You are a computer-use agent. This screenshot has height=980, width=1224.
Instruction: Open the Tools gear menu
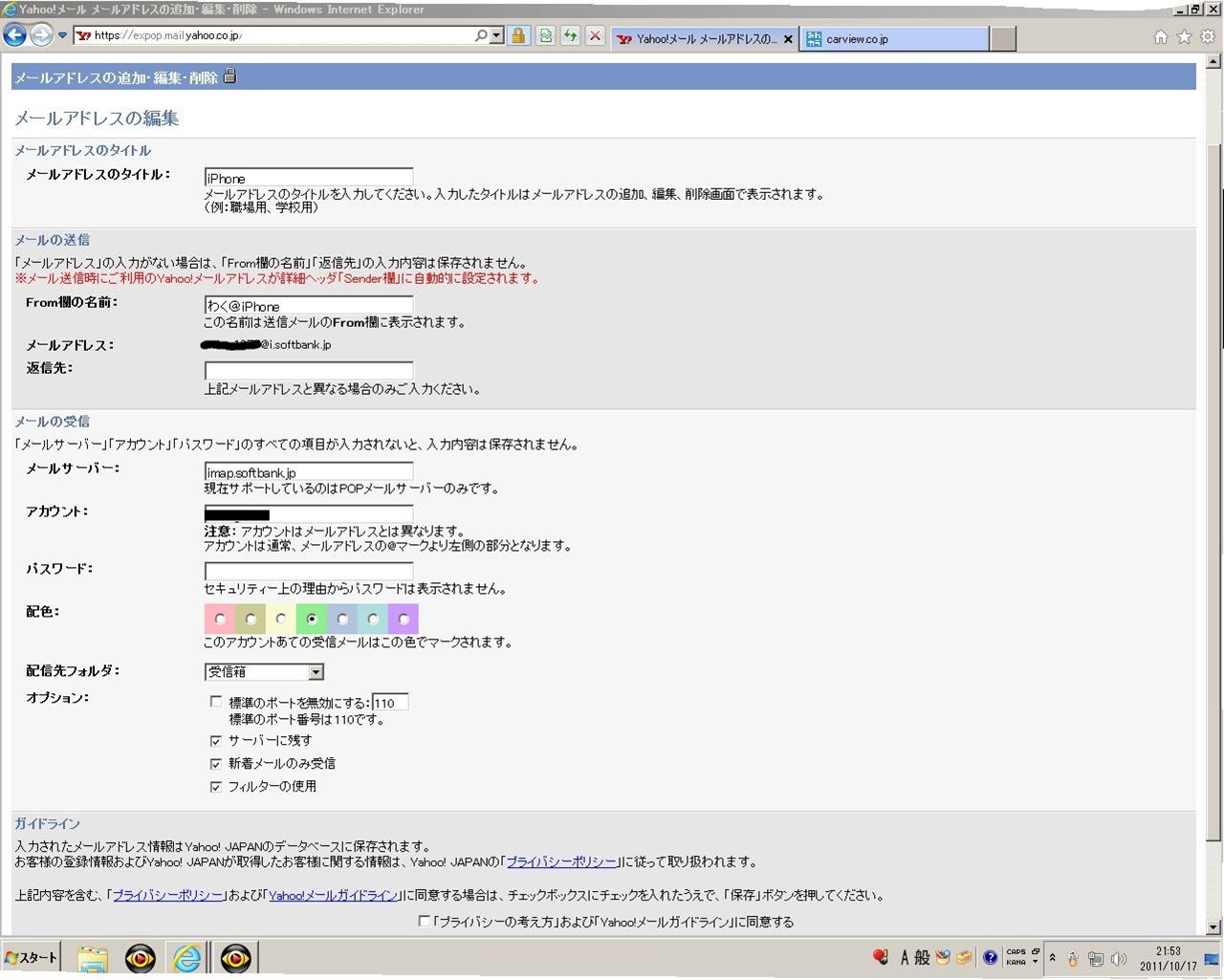[x=1208, y=37]
